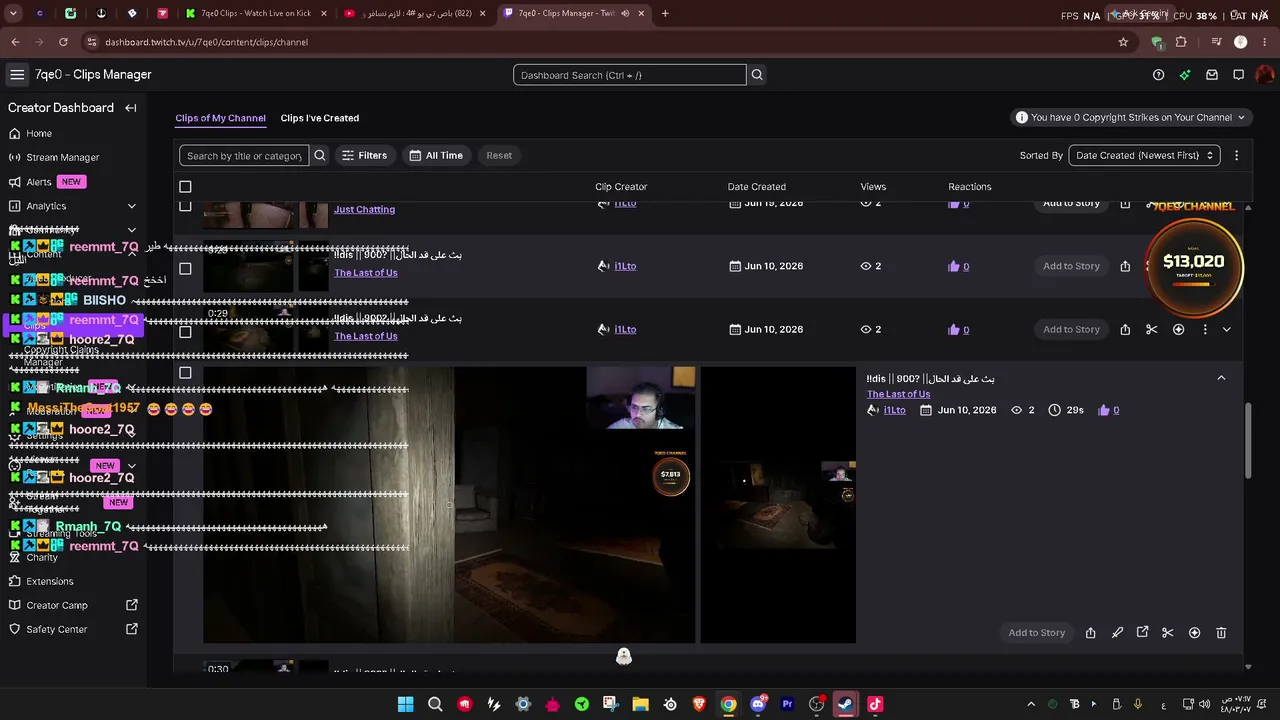Delete the expanded clip with trash icon
1280x720 pixels.
[1221, 633]
